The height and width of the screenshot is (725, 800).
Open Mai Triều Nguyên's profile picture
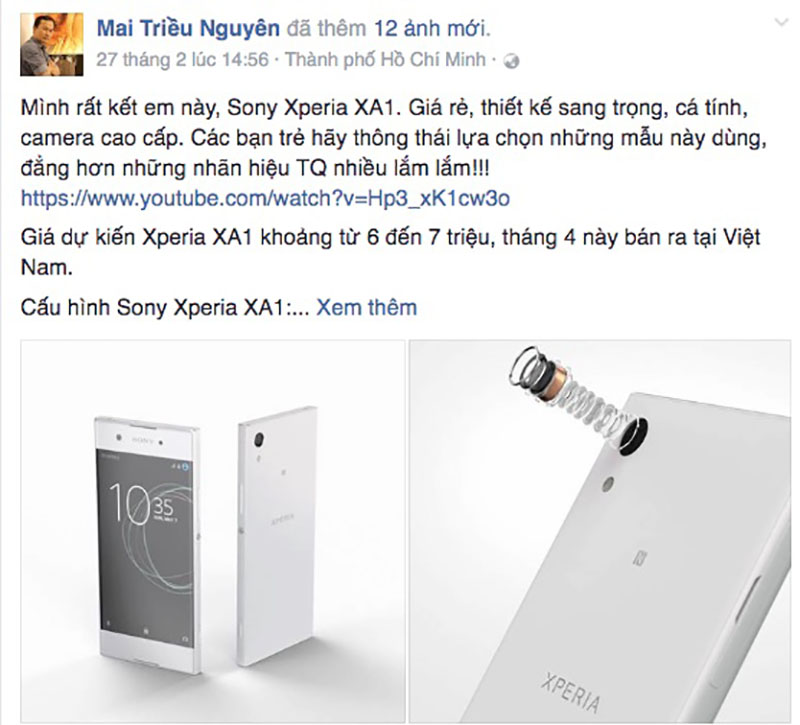[52, 44]
